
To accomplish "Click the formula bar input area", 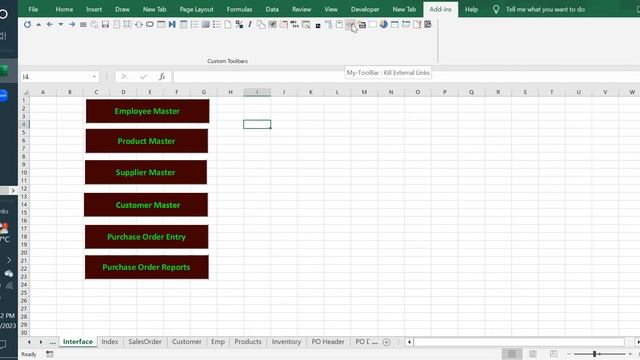I will 406,77.
